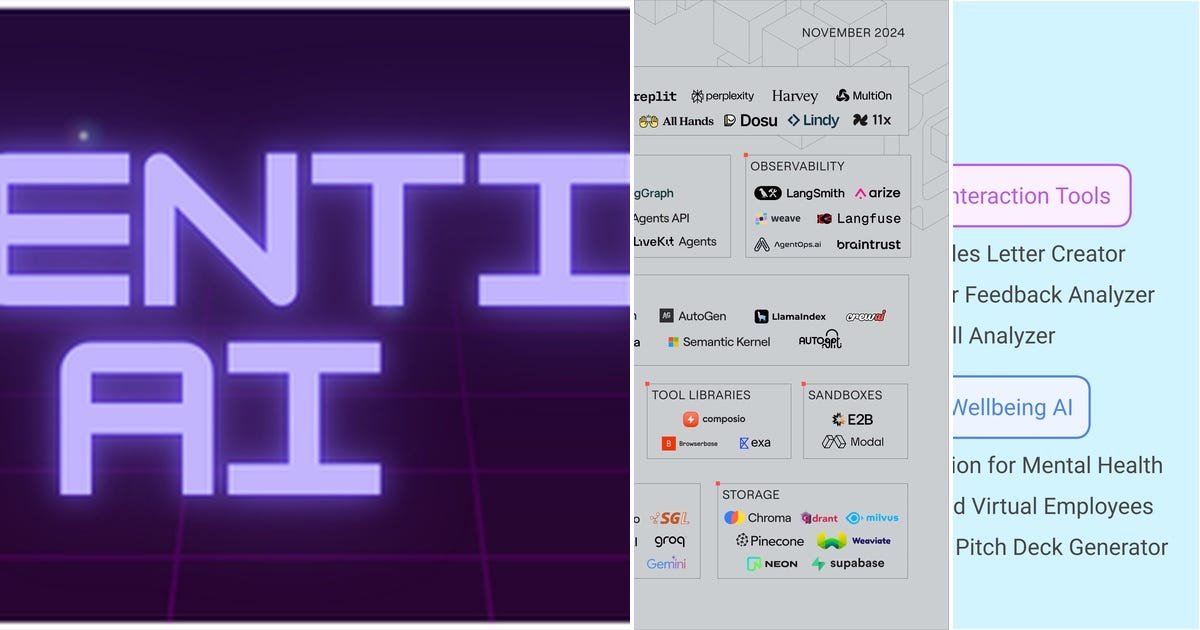The width and height of the screenshot is (1200, 630).
Task: Select the Semantic Kernel icon
Action: (718, 342)
